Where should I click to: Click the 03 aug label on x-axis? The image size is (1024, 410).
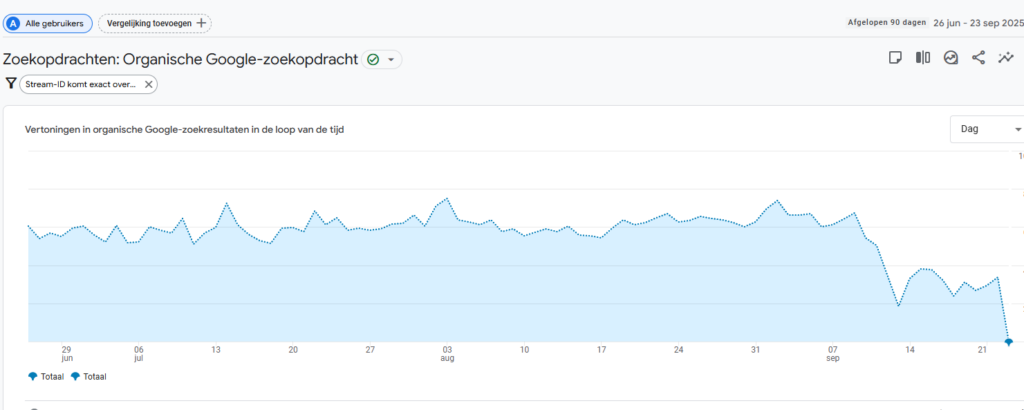[x=446, y=354]
